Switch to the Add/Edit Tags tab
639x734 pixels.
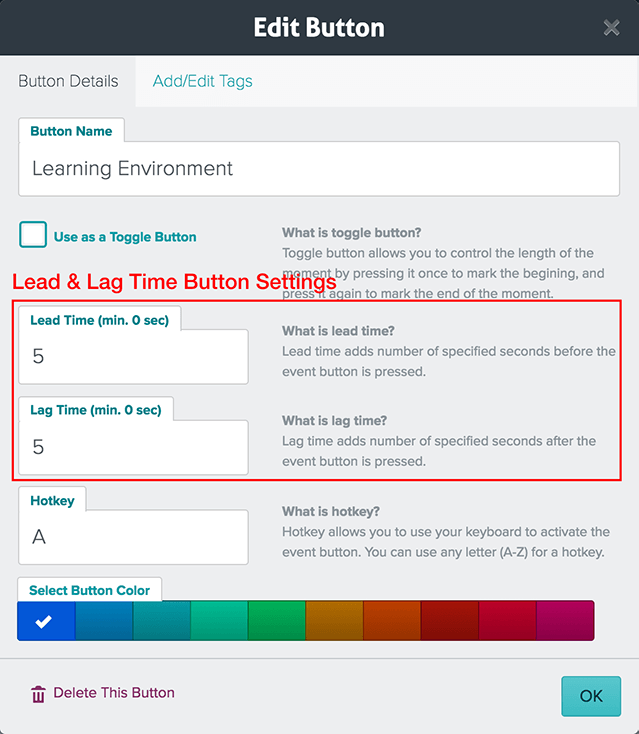pos(202,81)
